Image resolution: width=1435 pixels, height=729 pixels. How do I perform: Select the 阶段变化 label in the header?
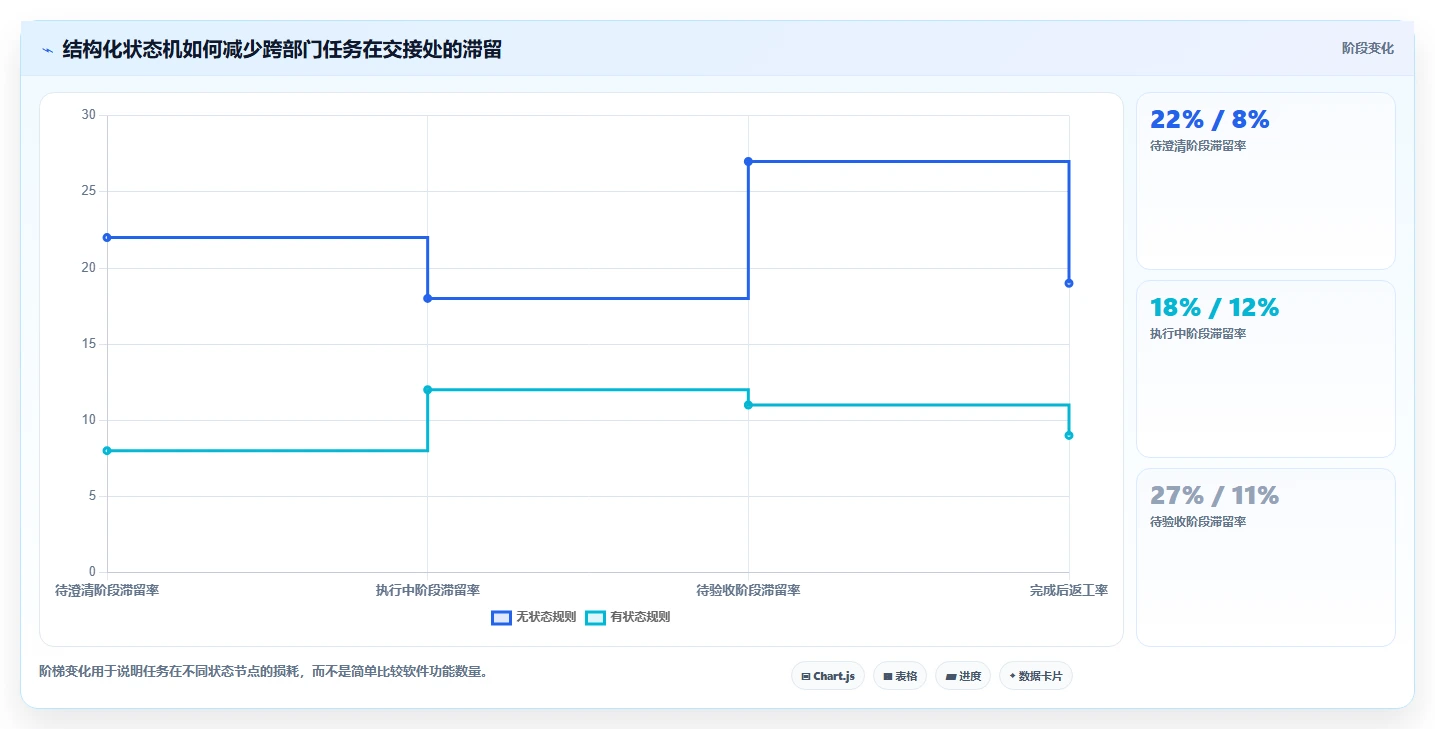coord(1367,48)
